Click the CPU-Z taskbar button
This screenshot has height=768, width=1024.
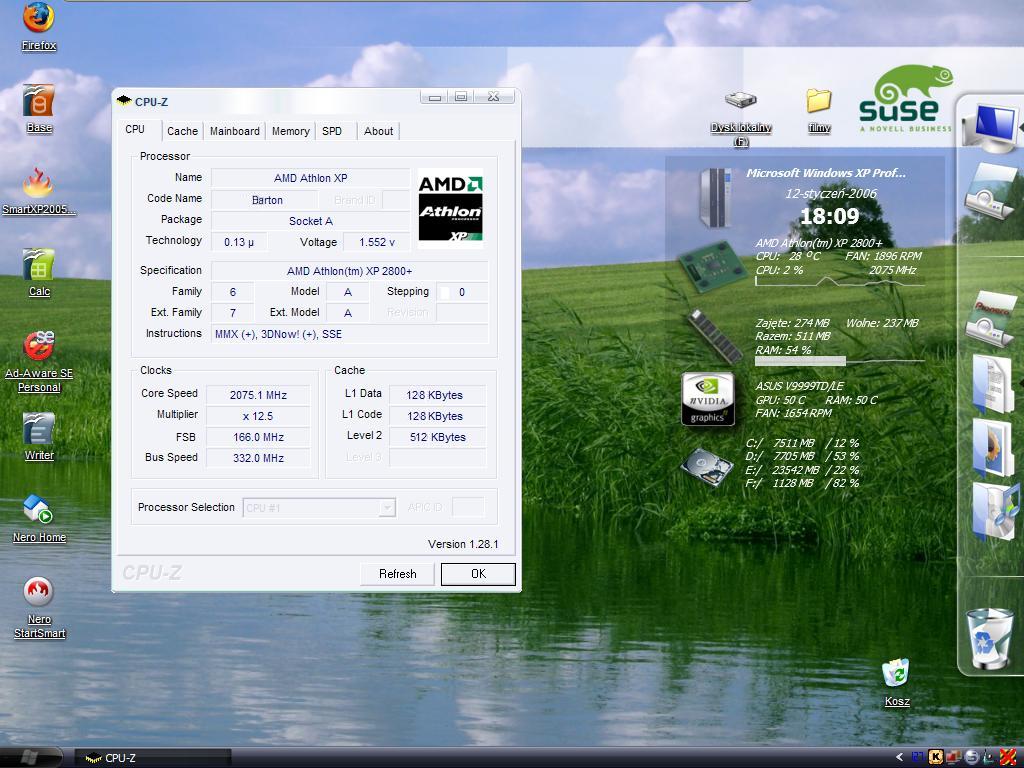(x=152, y=758)
